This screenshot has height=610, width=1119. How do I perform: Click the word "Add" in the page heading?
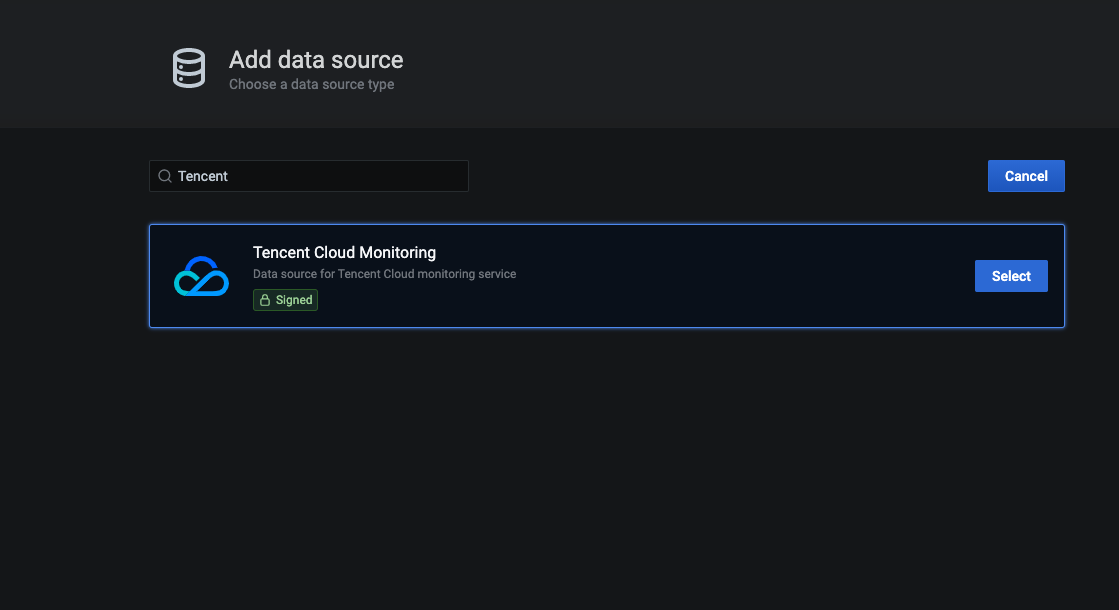click(x=247, y=60)
